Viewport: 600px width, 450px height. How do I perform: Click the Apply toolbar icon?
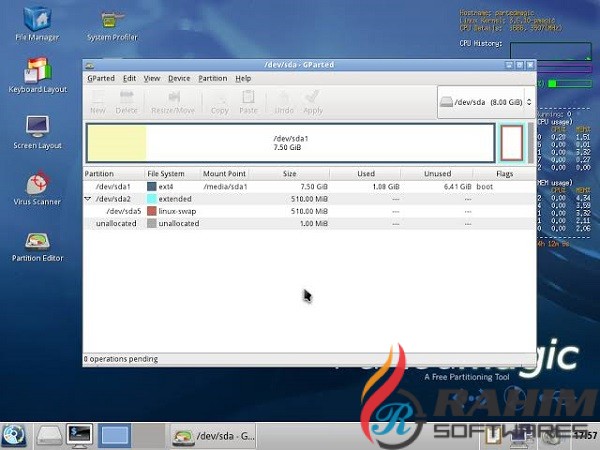313,102
